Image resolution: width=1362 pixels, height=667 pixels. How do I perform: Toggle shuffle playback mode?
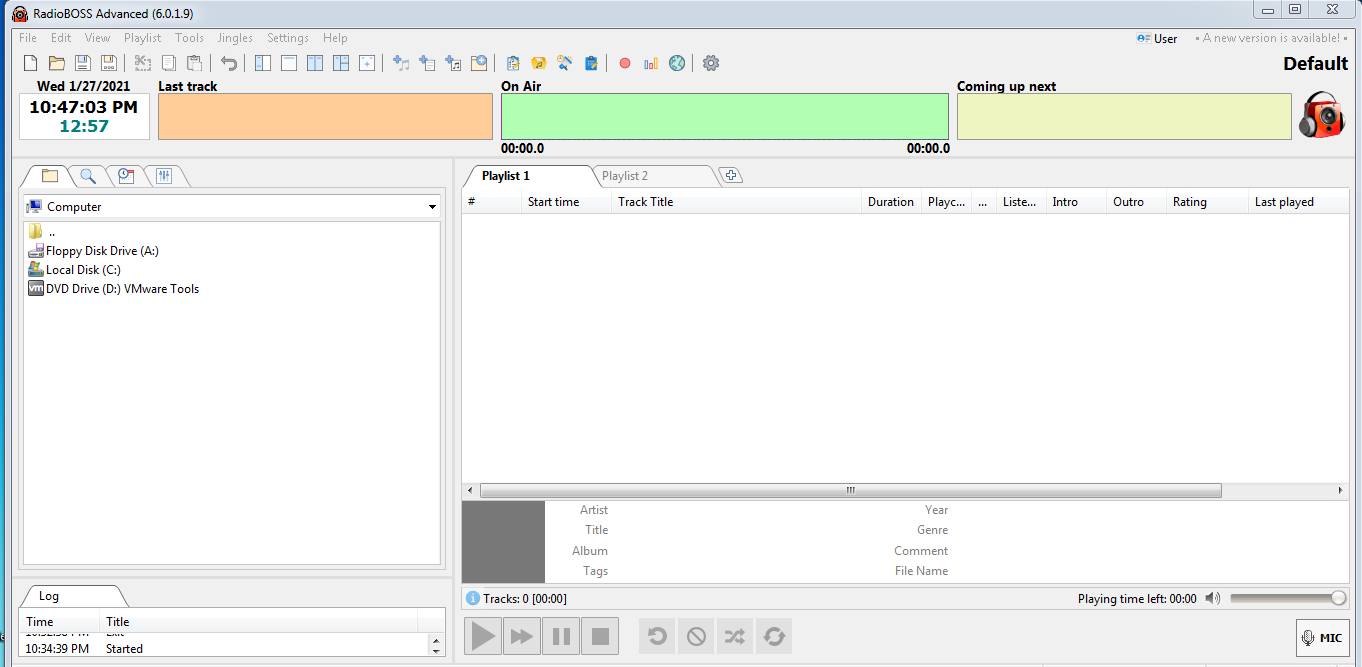click(735, 636)
